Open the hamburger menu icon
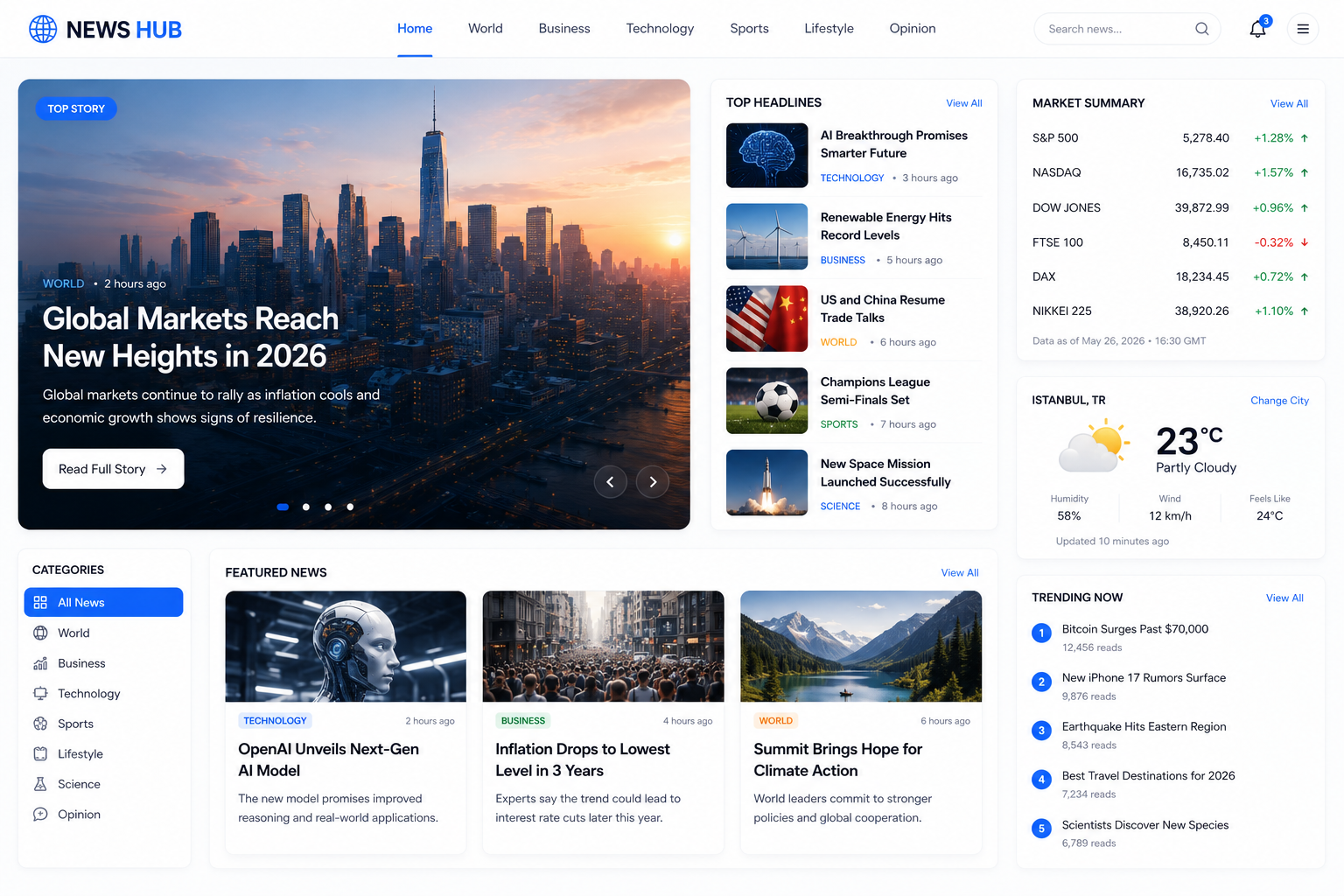The height and width of the screenshot is (896, 1344). [1303, 29]
